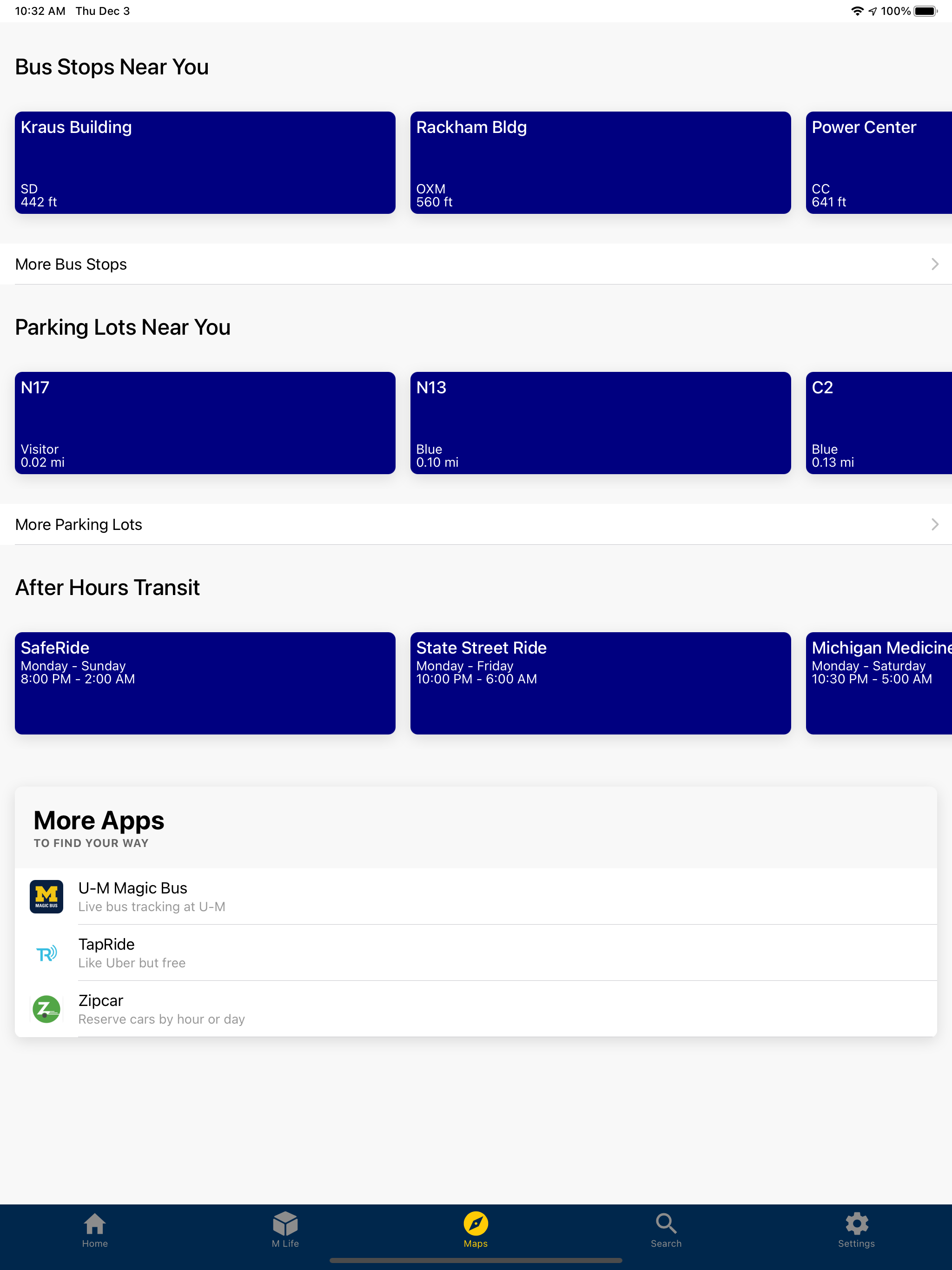This screenshot has height=1270, width=952.
Task: Open the Settings gear icon
Action: [x=857, y=1224]
